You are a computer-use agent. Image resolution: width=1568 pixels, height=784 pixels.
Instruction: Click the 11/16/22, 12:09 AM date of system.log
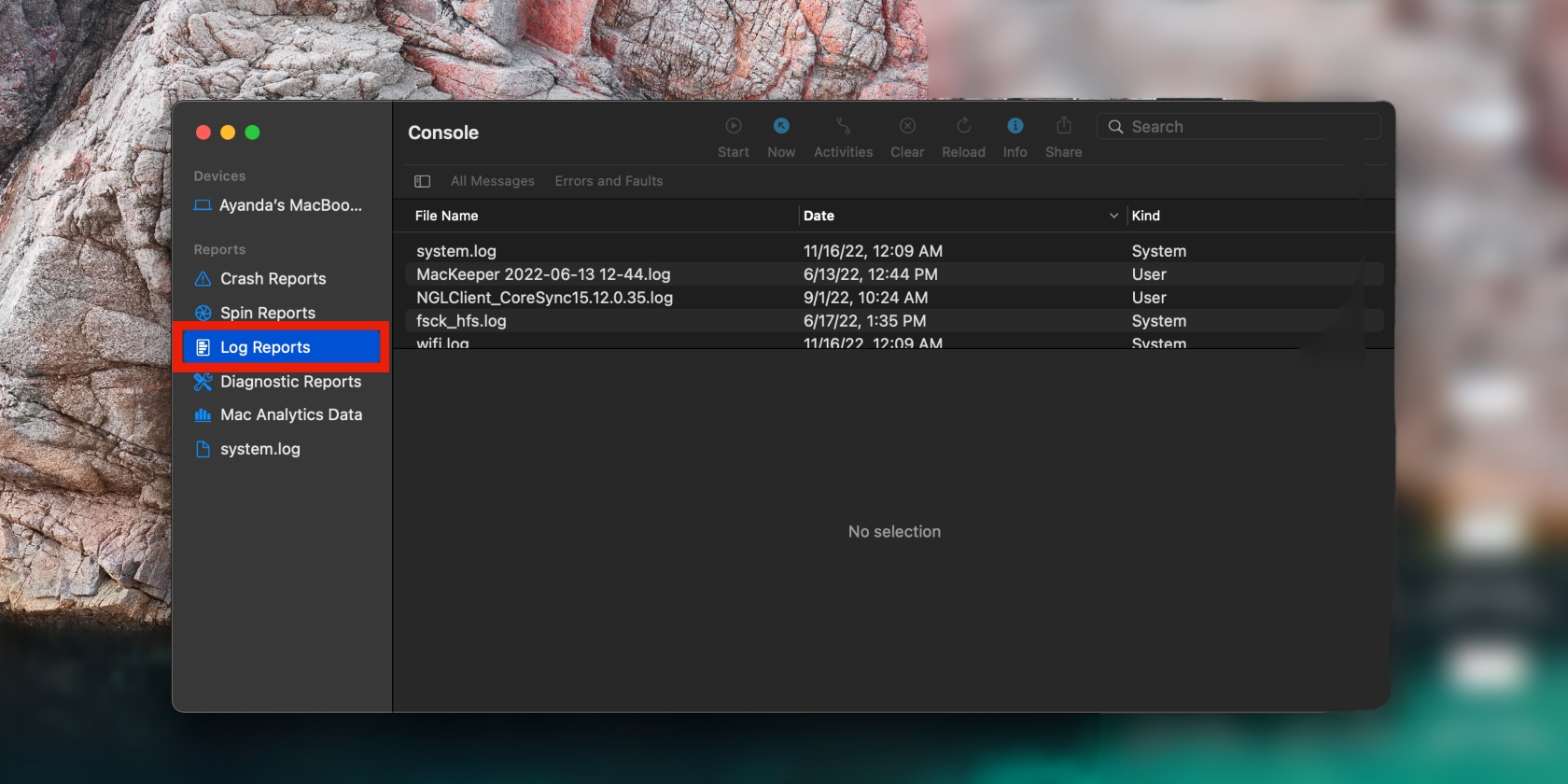tap(873, 251)
